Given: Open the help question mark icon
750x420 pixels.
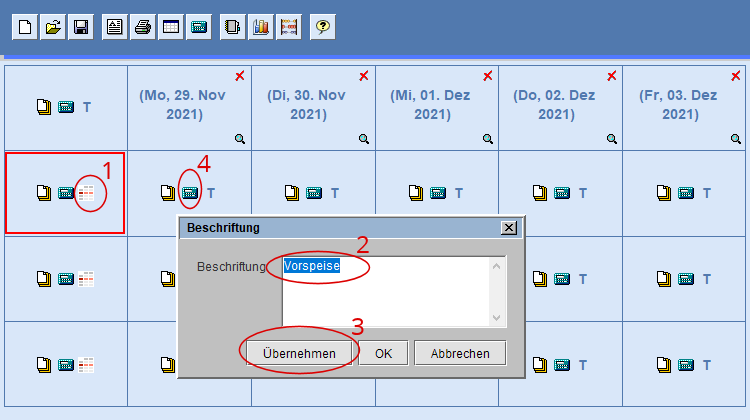Looking at the screenshot, I should click(322, 27).
